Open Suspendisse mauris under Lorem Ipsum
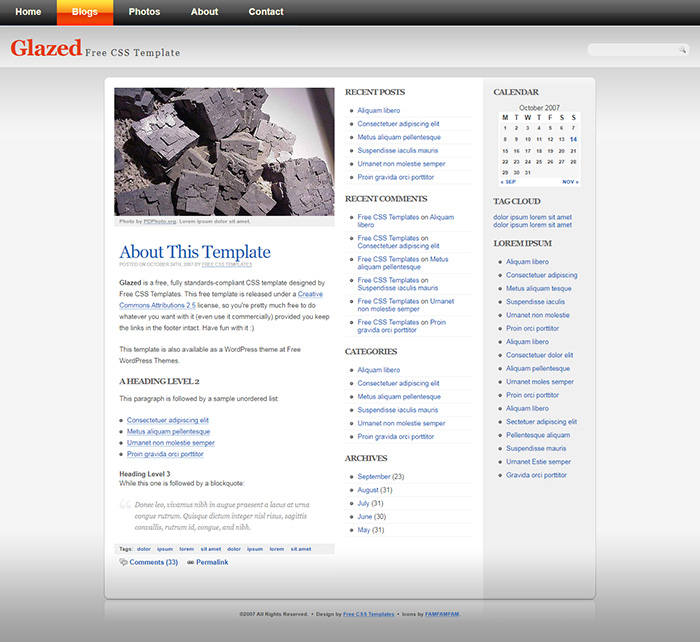Image resolution: width=700 pixels, height=642 pixels. point(536,448)
